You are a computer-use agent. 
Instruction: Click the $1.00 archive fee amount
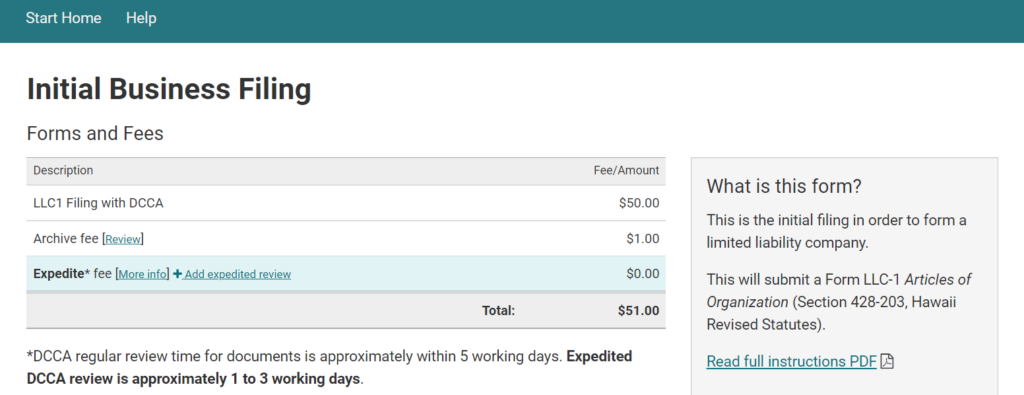pos(643,239)
